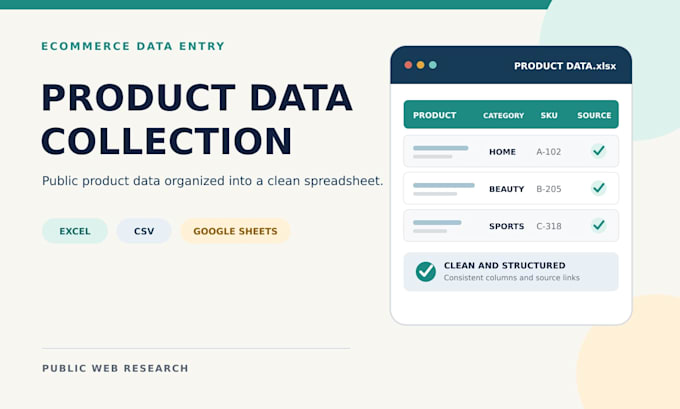
Task: Toggle the source checkmark in SPORTS row
Action: coord(598,226)
